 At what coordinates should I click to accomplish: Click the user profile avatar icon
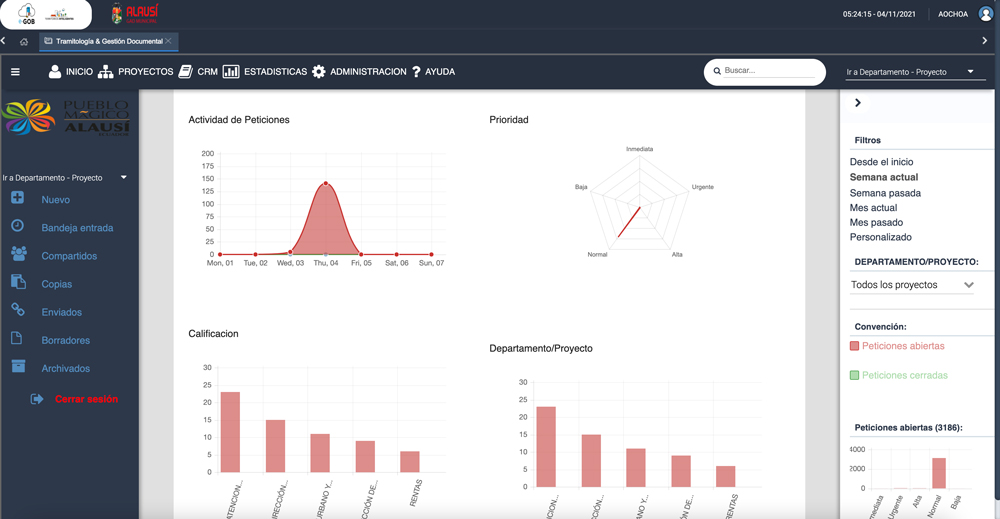(x=986, y=14)
